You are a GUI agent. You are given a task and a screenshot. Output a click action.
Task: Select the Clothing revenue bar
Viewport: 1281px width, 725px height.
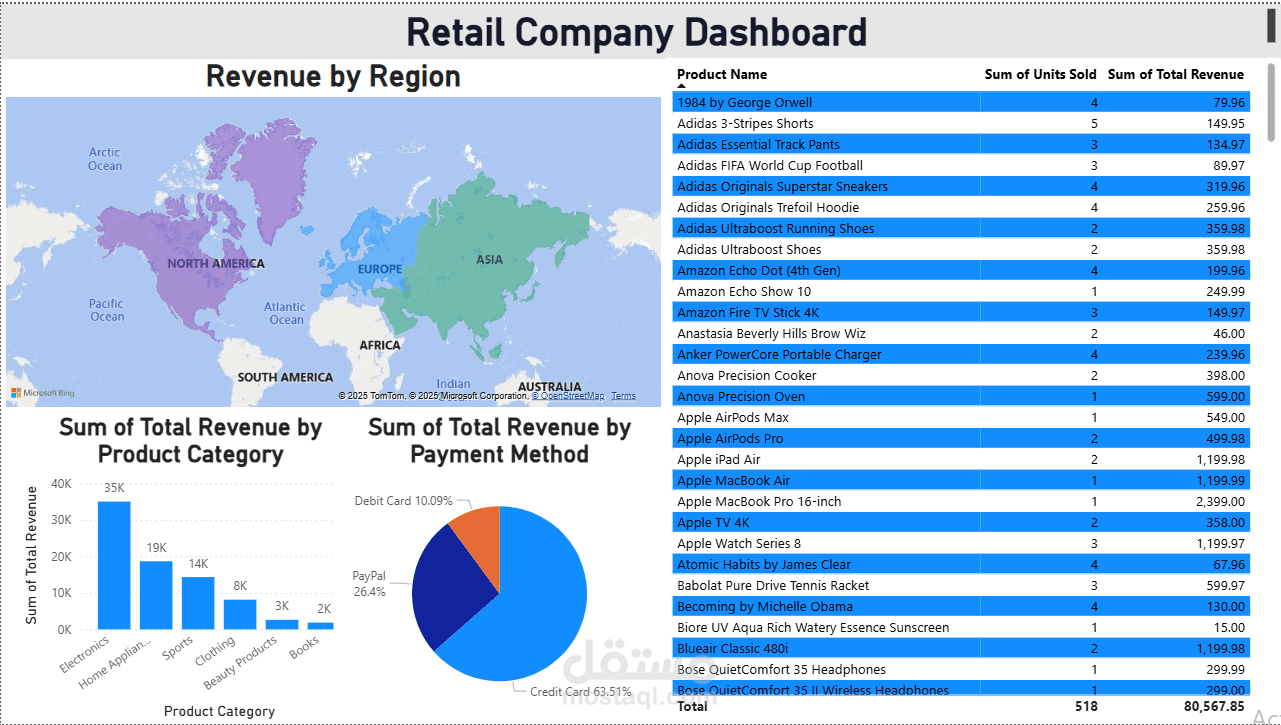point(240,614)
